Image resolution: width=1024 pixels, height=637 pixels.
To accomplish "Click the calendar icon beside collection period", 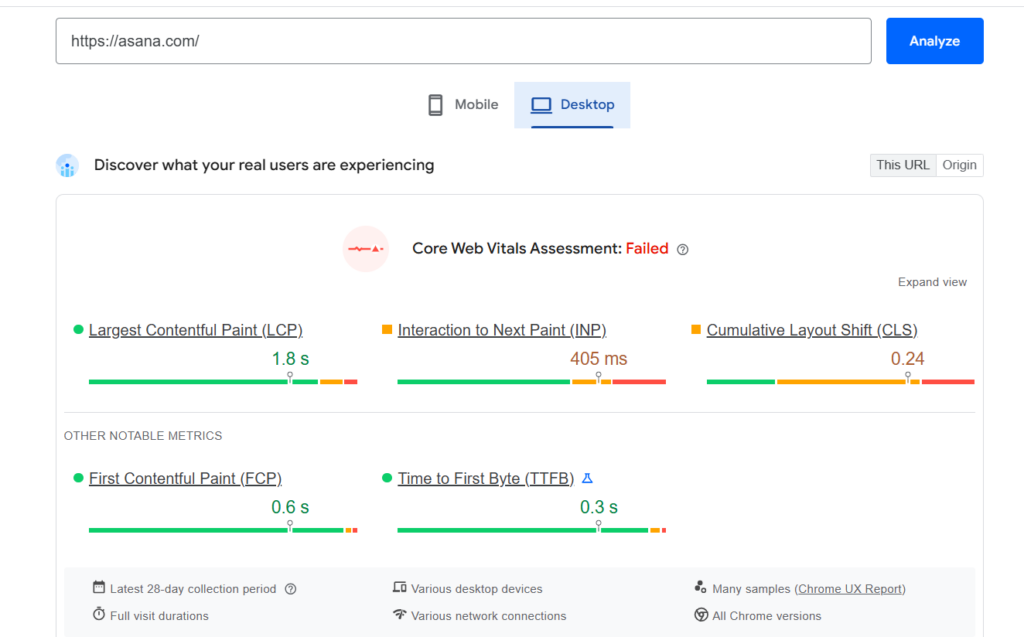I will pos(99,588).
